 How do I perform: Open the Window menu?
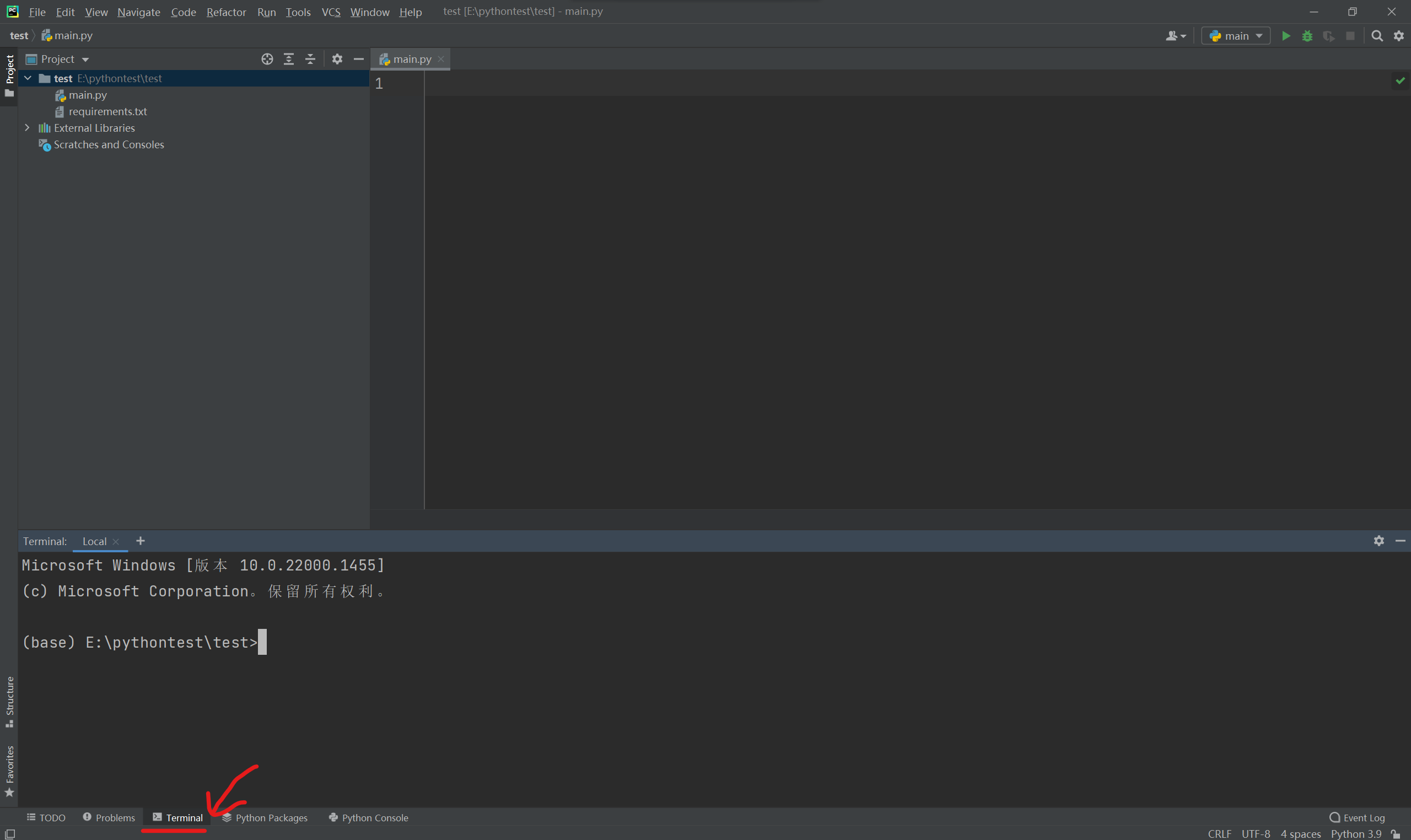click(370, 12)
